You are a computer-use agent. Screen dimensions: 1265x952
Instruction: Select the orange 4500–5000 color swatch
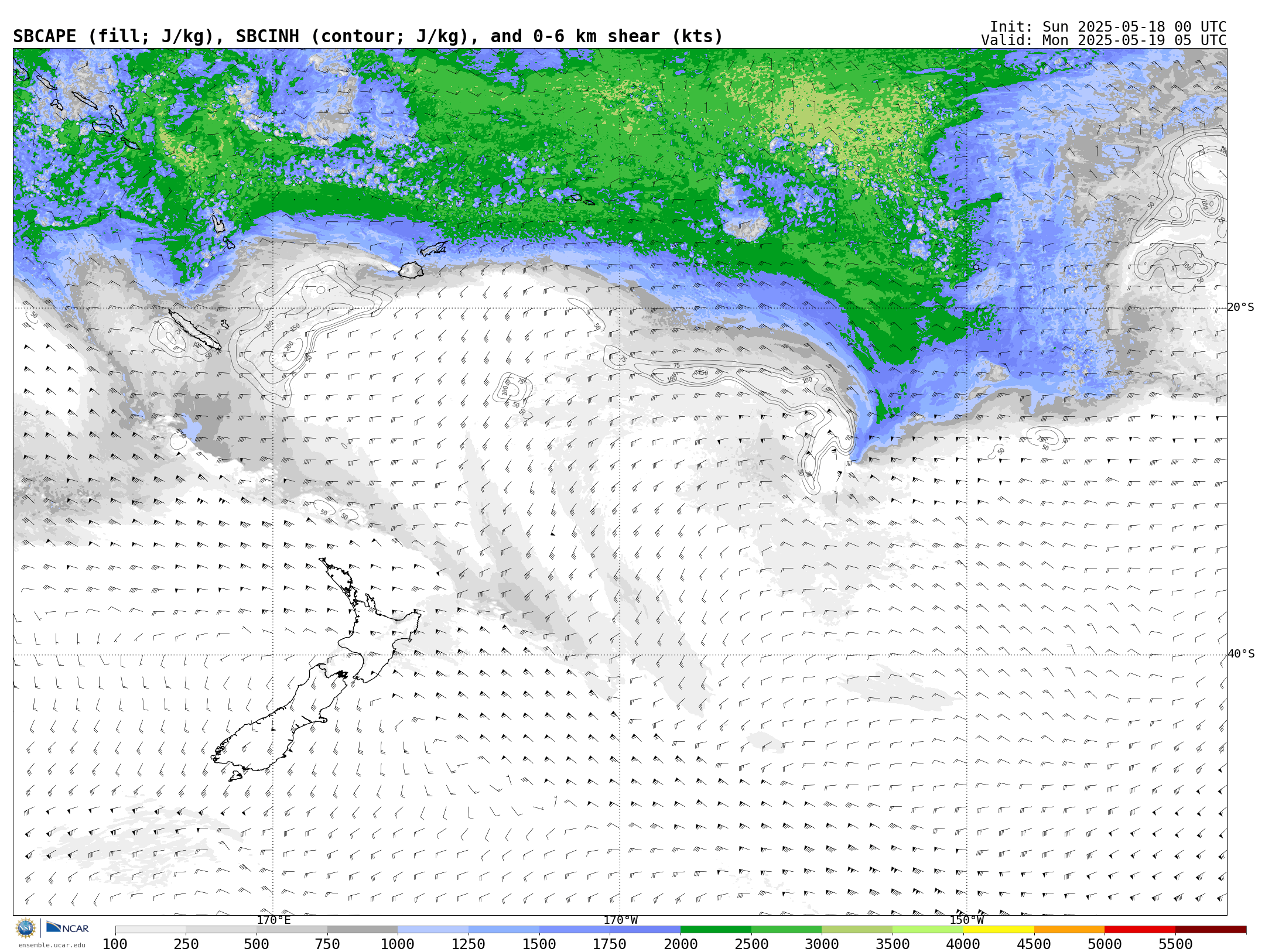point(1069,929)
